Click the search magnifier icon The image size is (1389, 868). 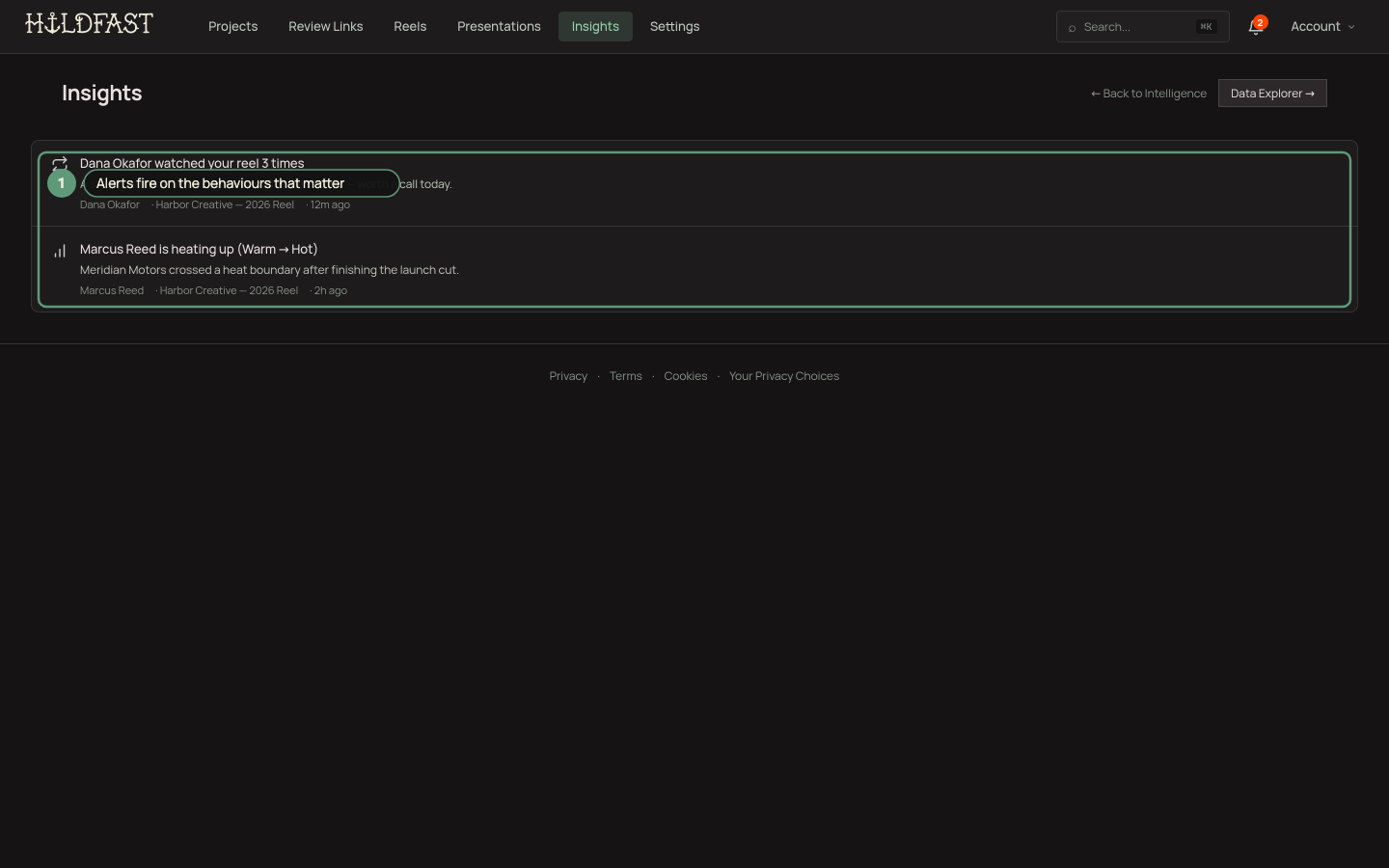[x=1072, y=27]
